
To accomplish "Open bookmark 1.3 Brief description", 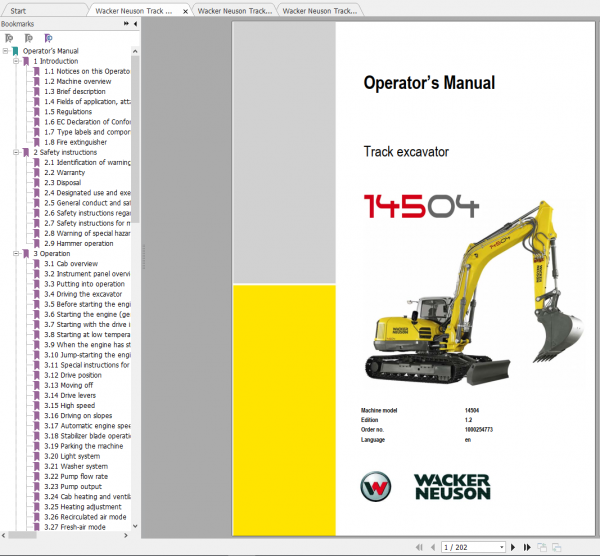I will coord(75,91).
